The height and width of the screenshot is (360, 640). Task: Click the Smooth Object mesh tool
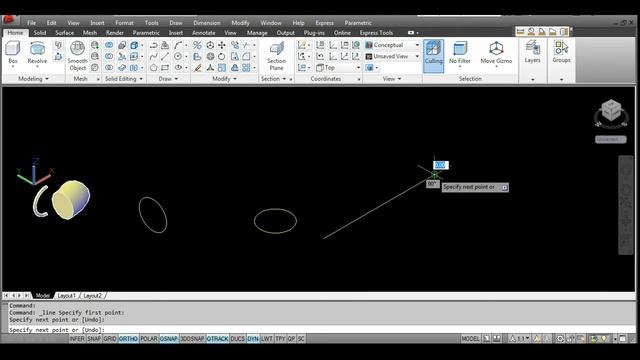tap(77, 56)
